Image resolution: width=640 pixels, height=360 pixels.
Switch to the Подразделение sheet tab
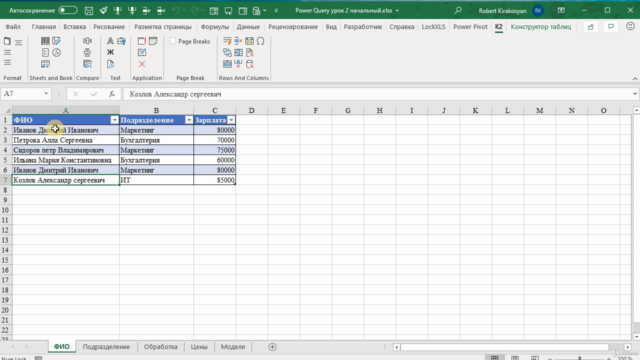click(x=106, y=347)
